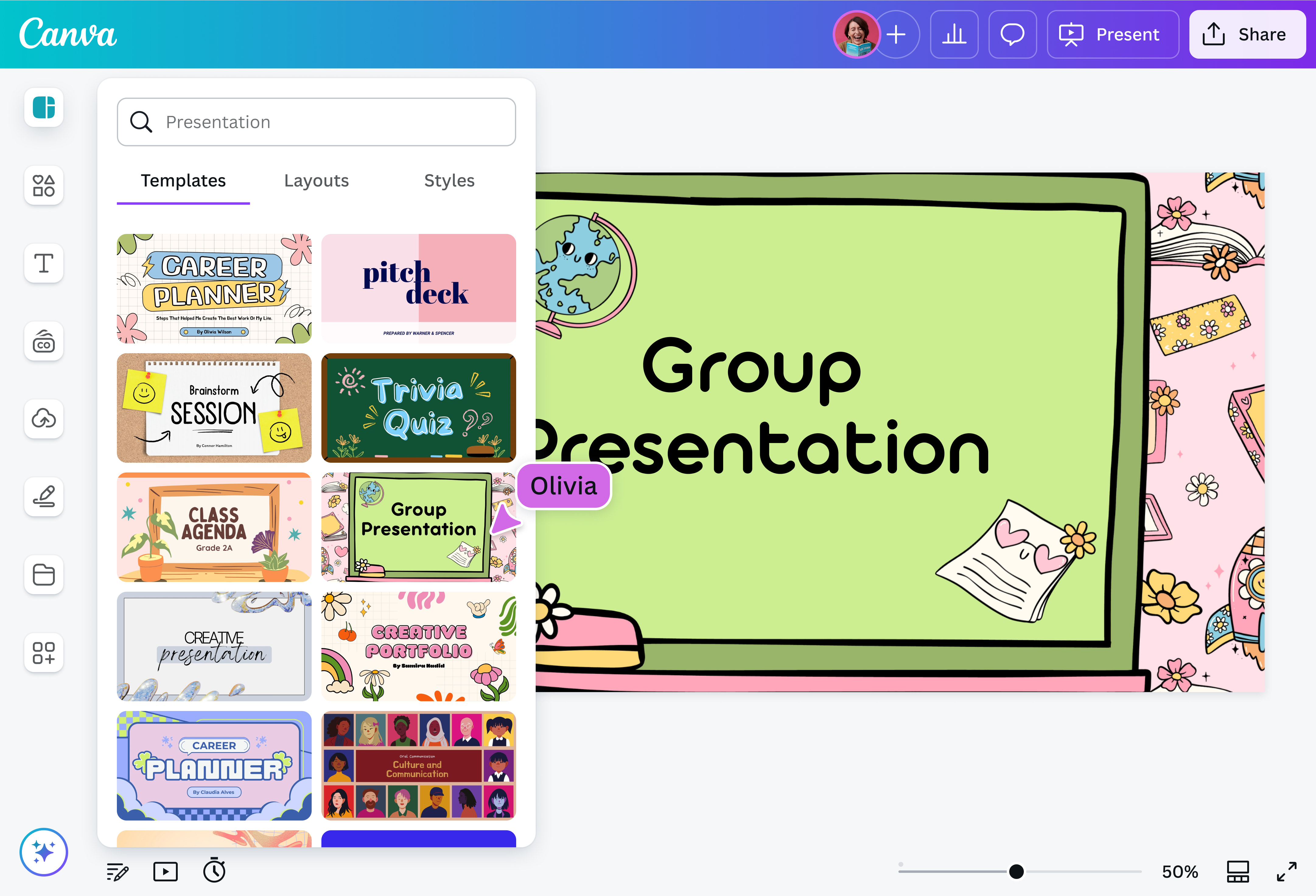
Task: Open presenter notes from the bottom toolbar
Action: [117, 871]
